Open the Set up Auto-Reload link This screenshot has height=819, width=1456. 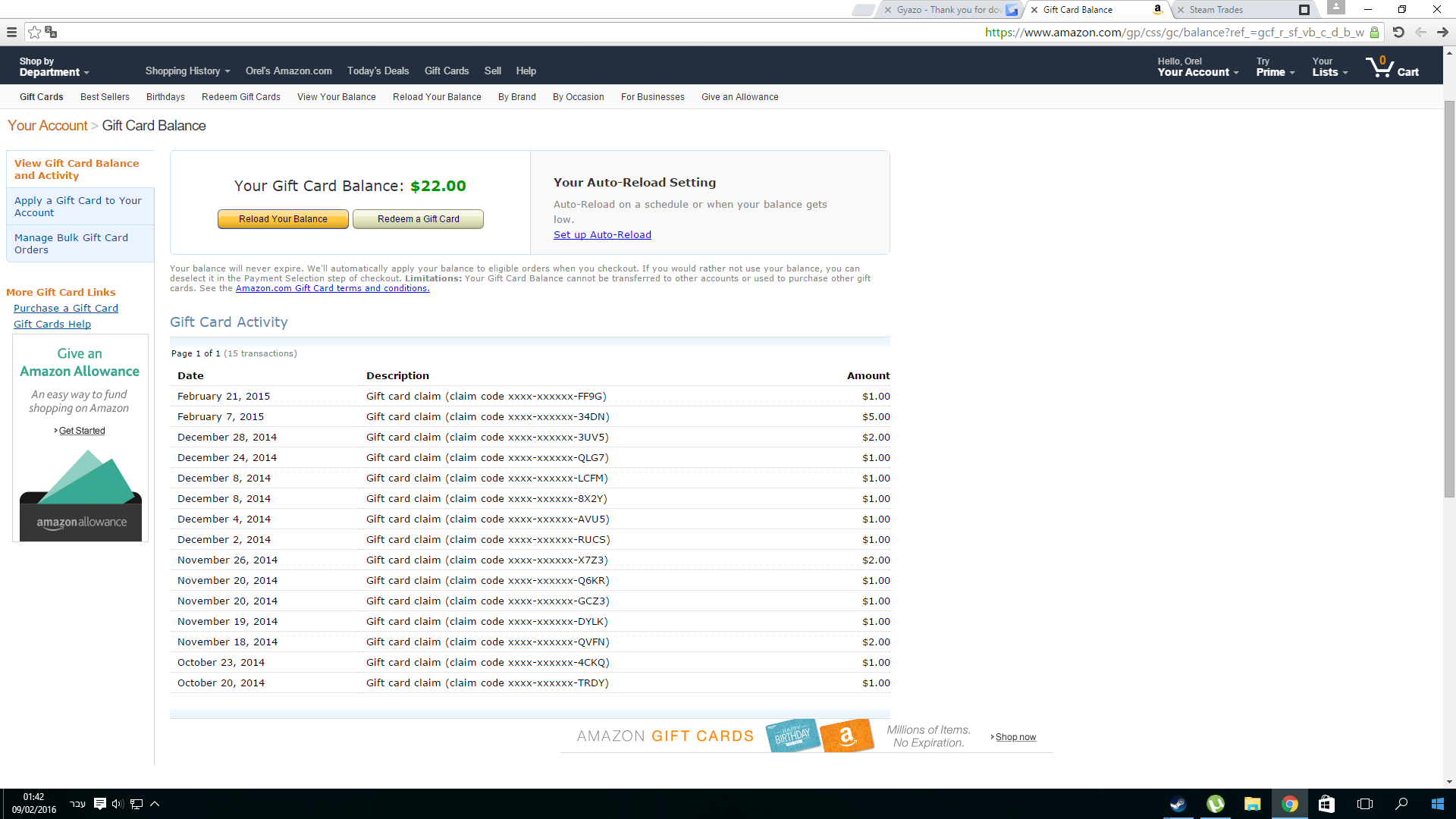(x=602, y=235)
